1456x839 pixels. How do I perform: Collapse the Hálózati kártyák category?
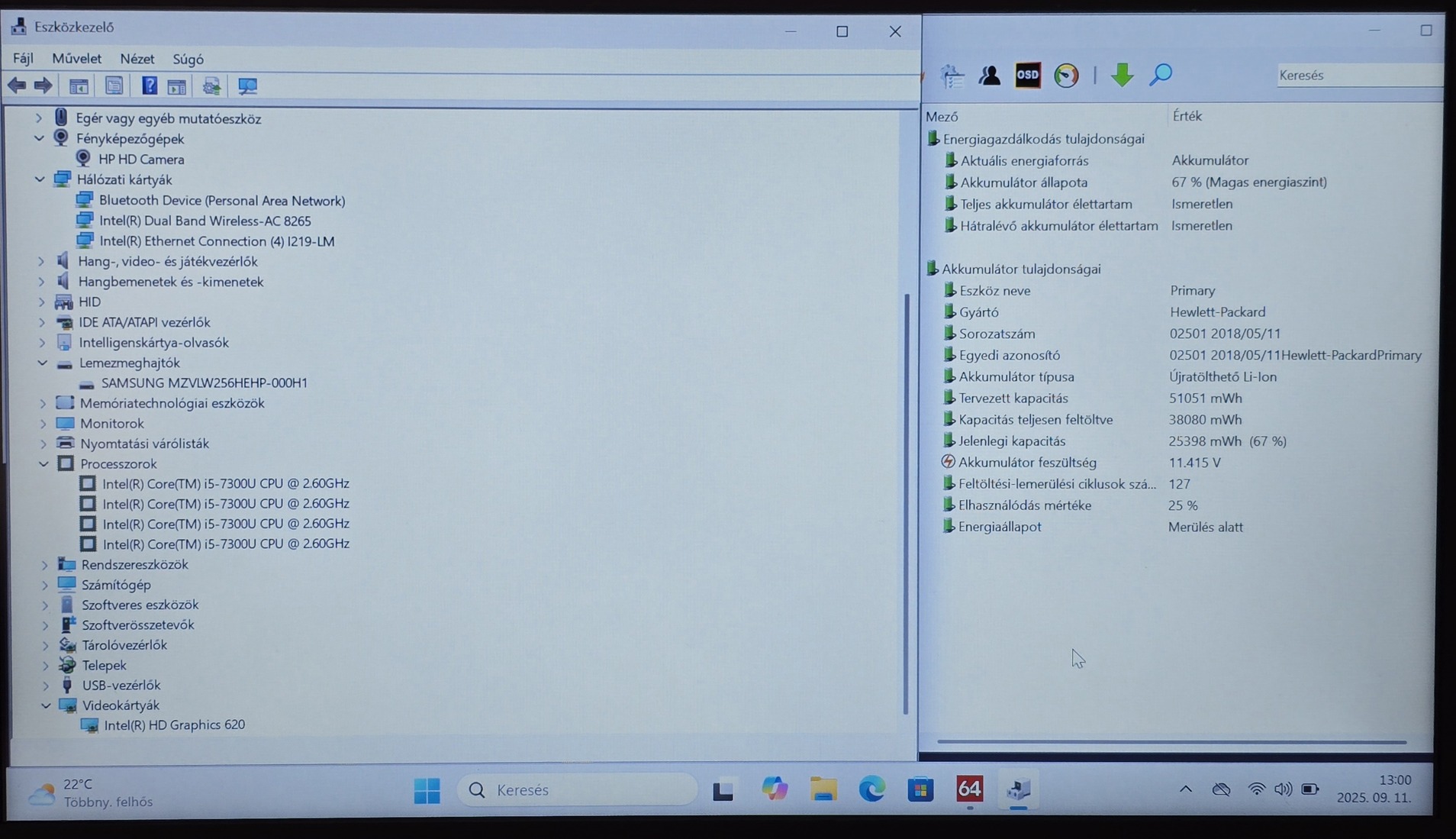[x=40, y=179]
